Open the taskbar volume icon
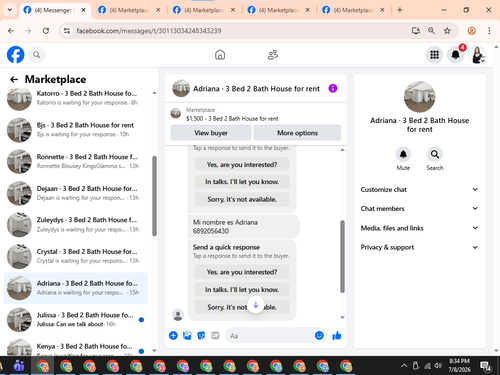This screenshot has height=375, width=500. (x=438, y=366)
